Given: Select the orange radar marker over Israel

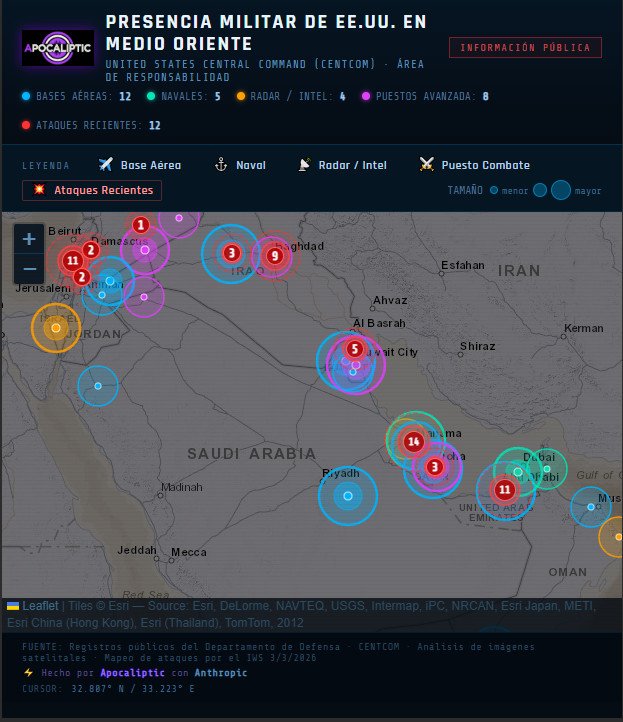Looking at the screenshot, I should point(56,328).
